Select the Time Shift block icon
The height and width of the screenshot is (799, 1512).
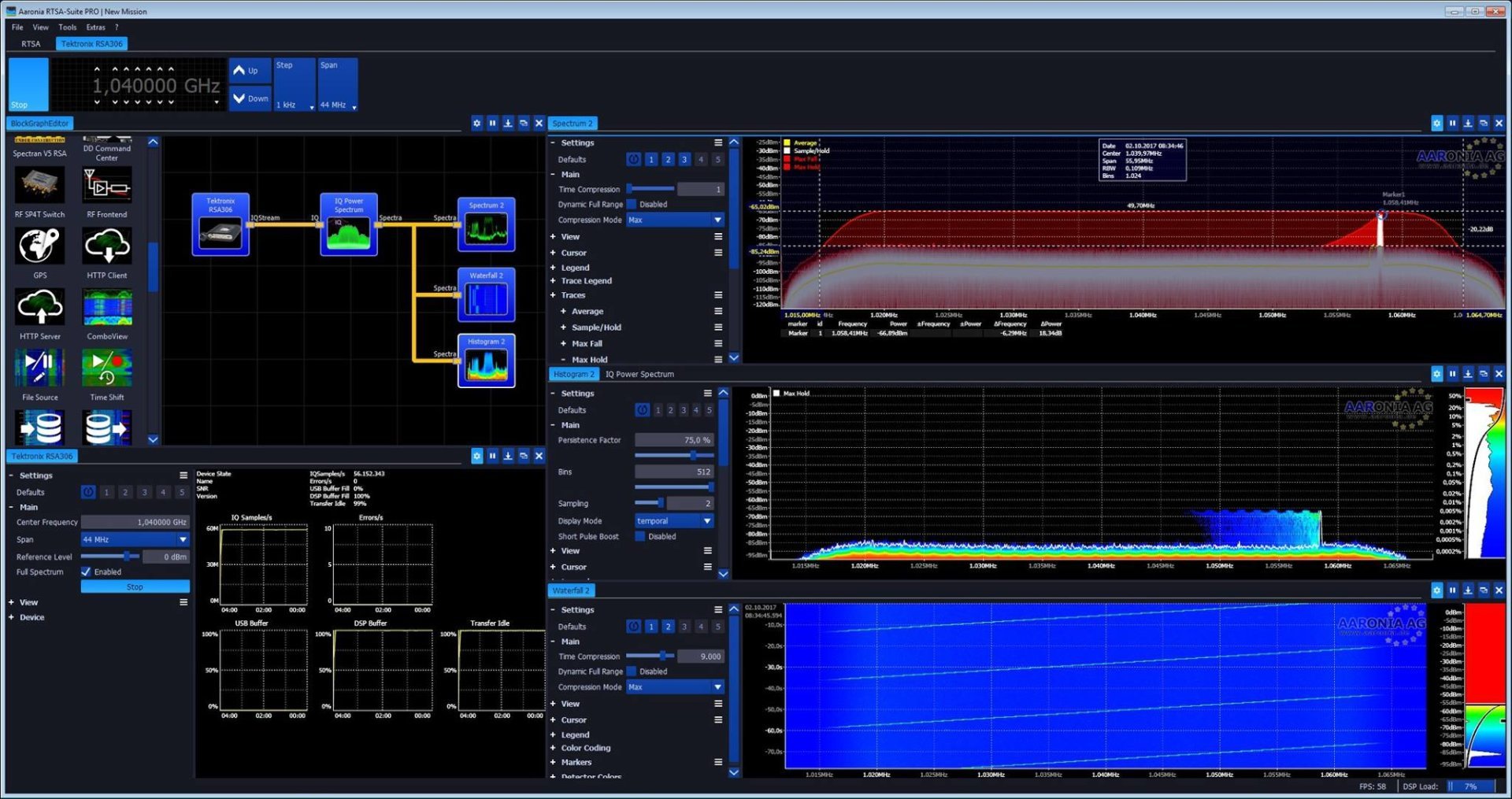(x=107, y=368)
